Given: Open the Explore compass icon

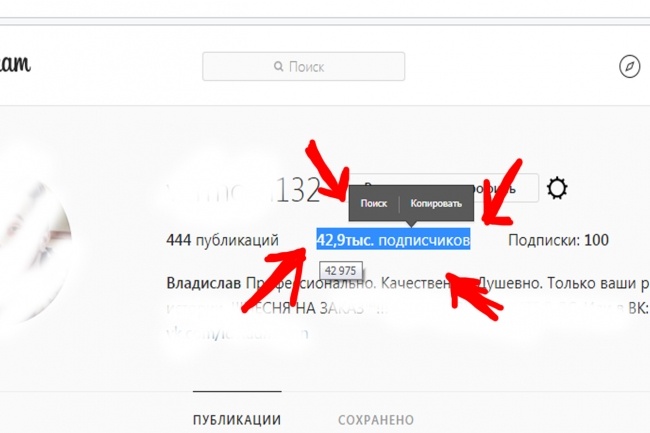Looking at the screenshot, I should point(629,66).
